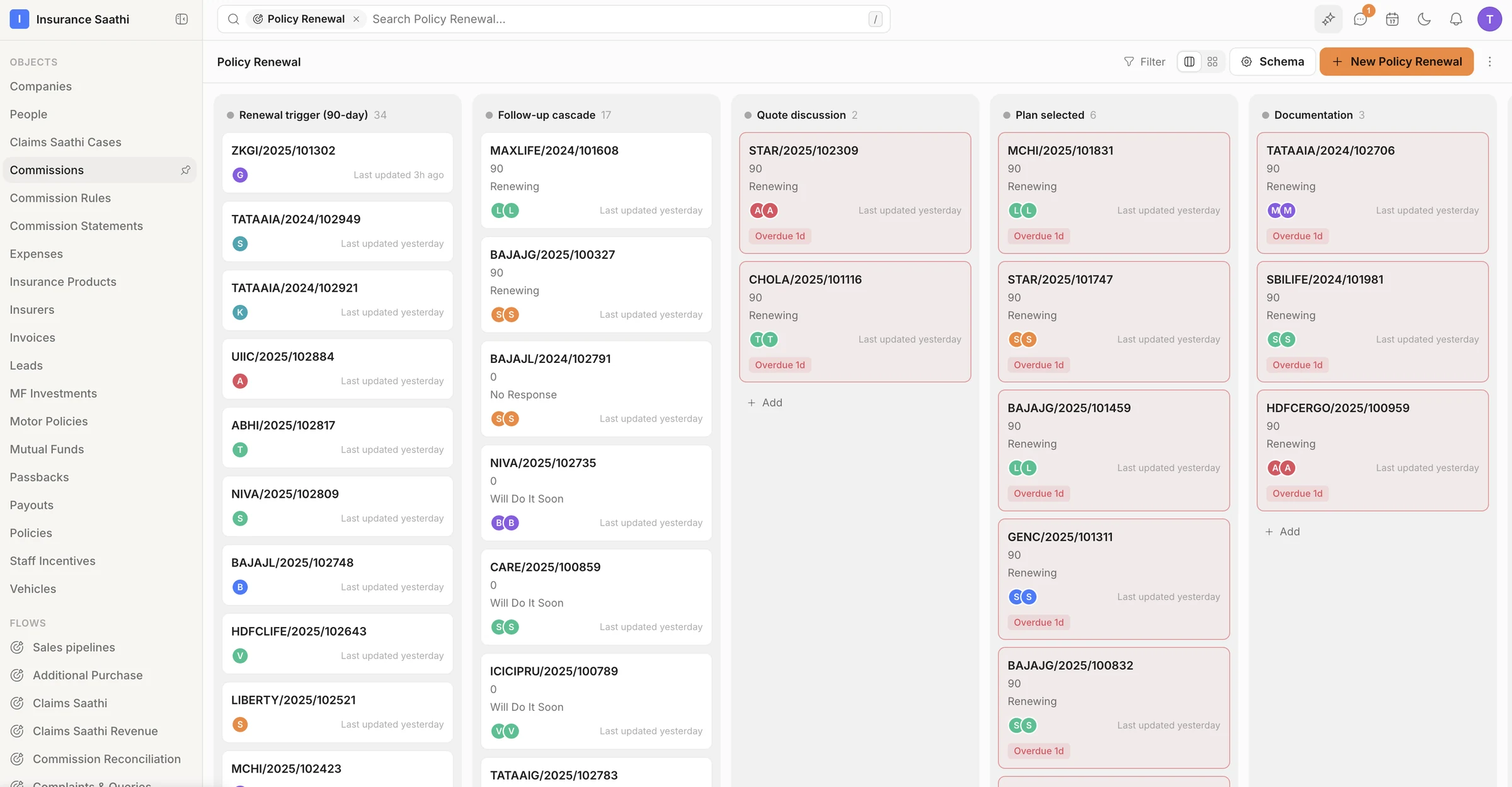Open Companies in the sidebar
The height and width of the screenshot is (787, 1512).
pos(41,86)
